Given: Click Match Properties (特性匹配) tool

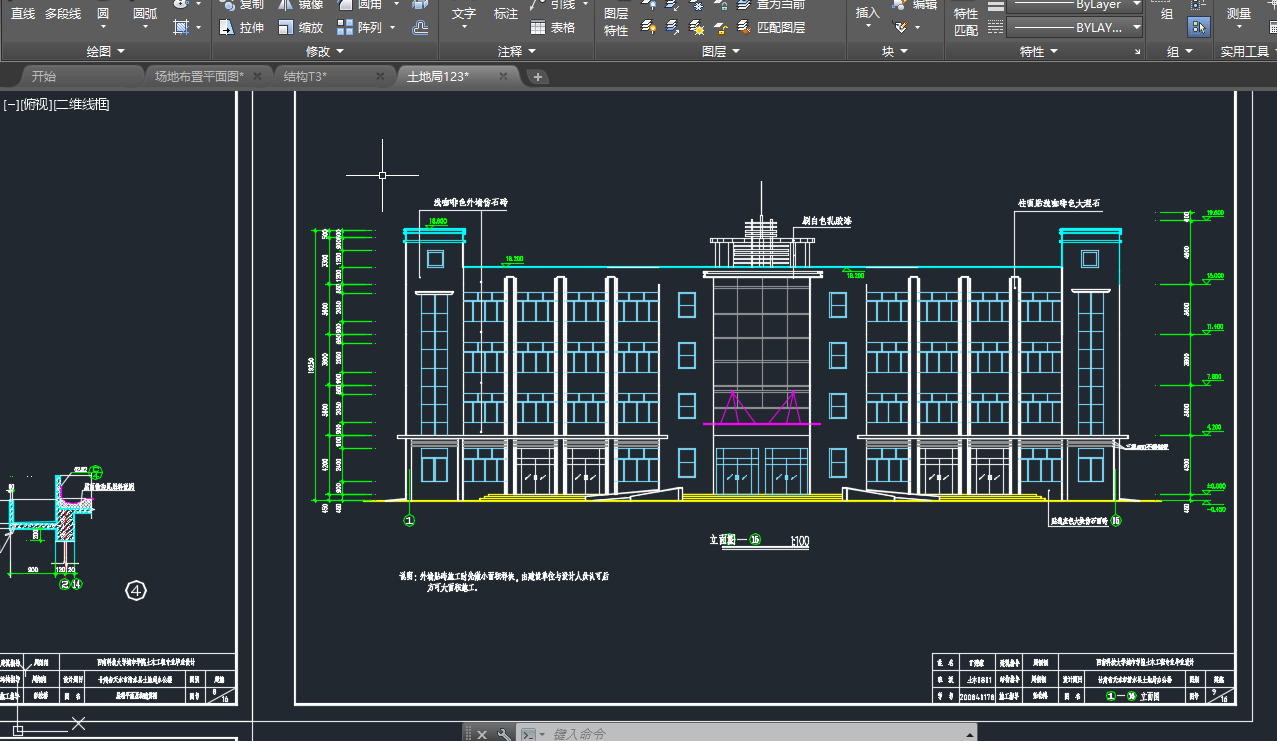Looking at the screenshot, I should click(x=965, y=22).
